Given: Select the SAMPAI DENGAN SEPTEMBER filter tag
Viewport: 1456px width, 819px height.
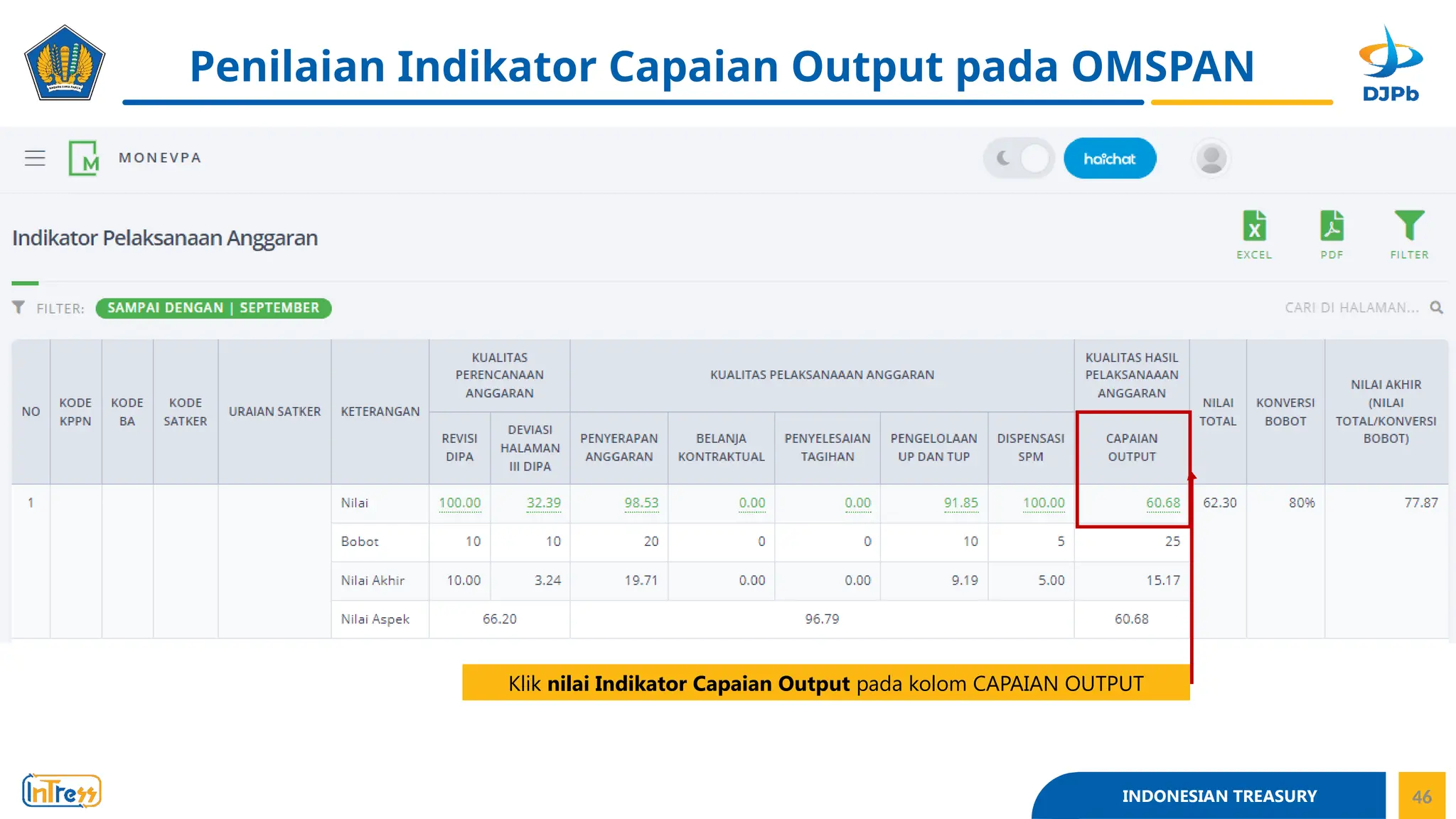Looking at the screenshot, I should 213,308.
